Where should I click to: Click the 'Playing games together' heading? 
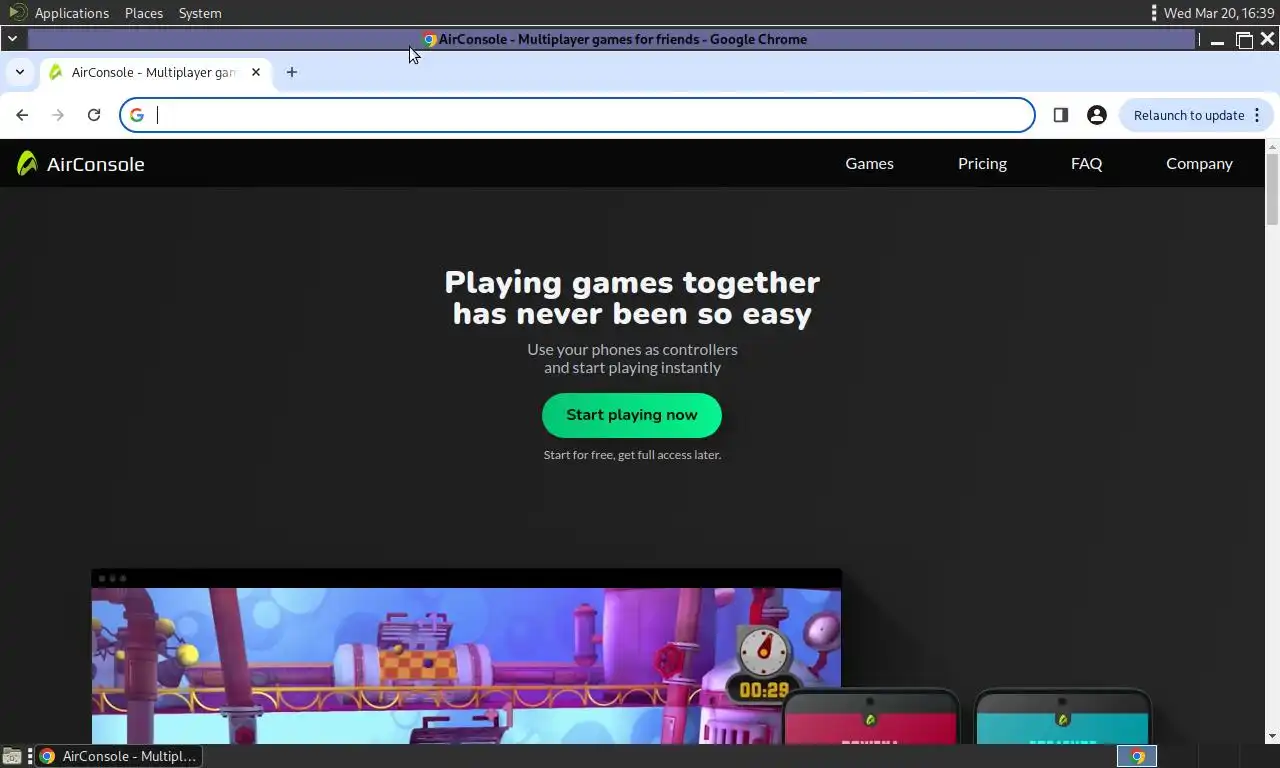(632, 282)
